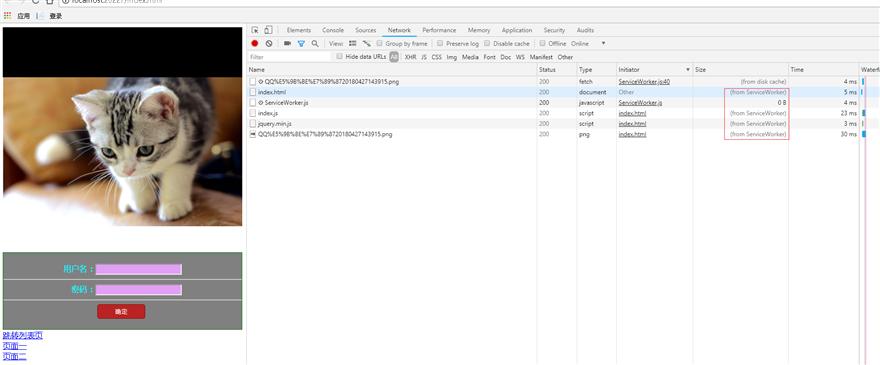Image resolution: width=880 pixels, height=365 pixels.
Task: Switch to the Security tab
Action: tap(554, 30)
